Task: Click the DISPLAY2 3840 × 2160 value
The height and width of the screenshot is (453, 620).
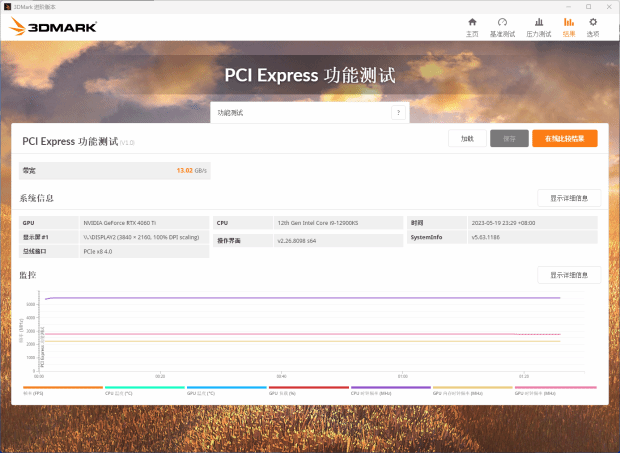Action: [x=141, y=237]
